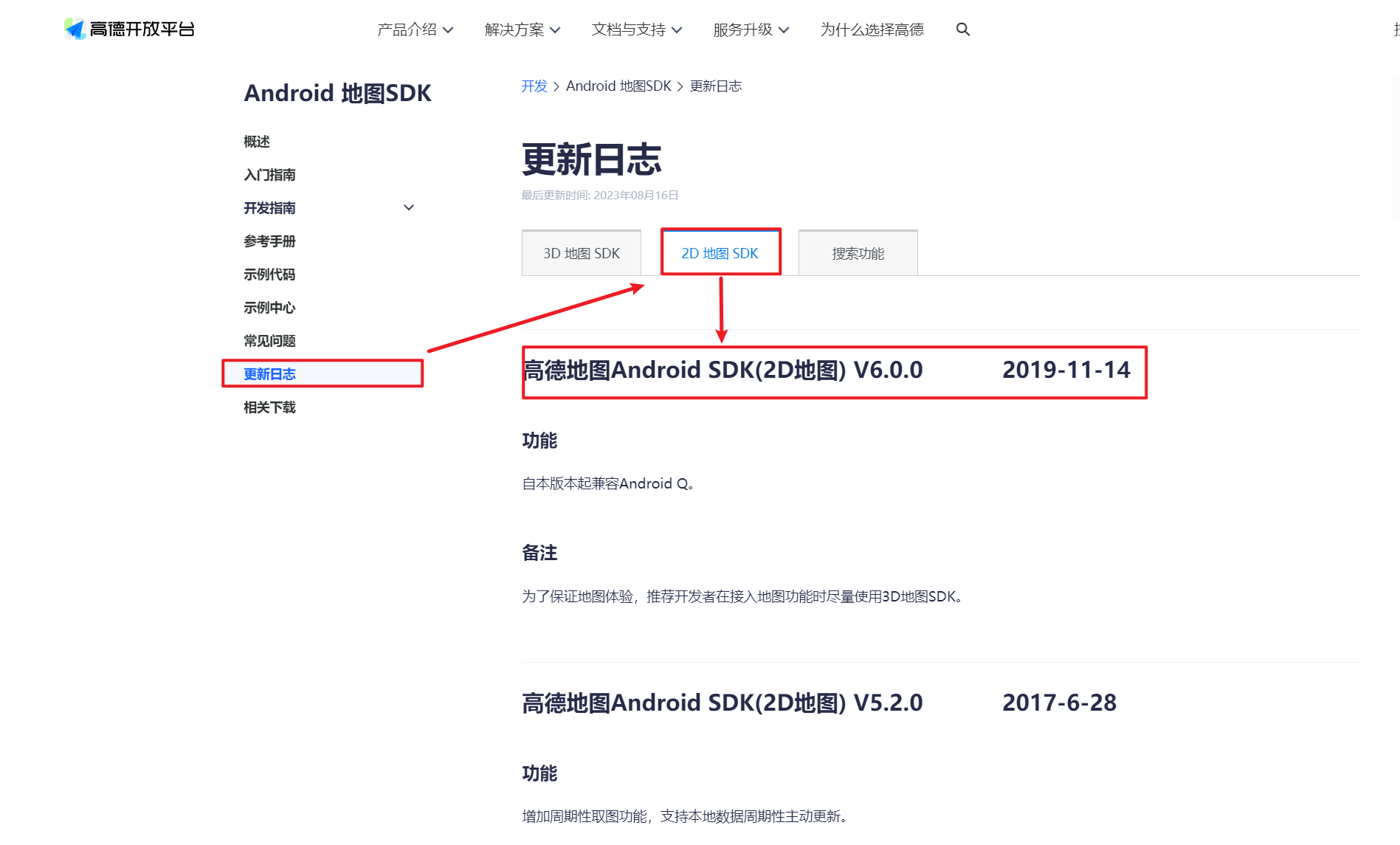
Task: Select the 2D 地图 SDK tab
Action: click(720, 253)
